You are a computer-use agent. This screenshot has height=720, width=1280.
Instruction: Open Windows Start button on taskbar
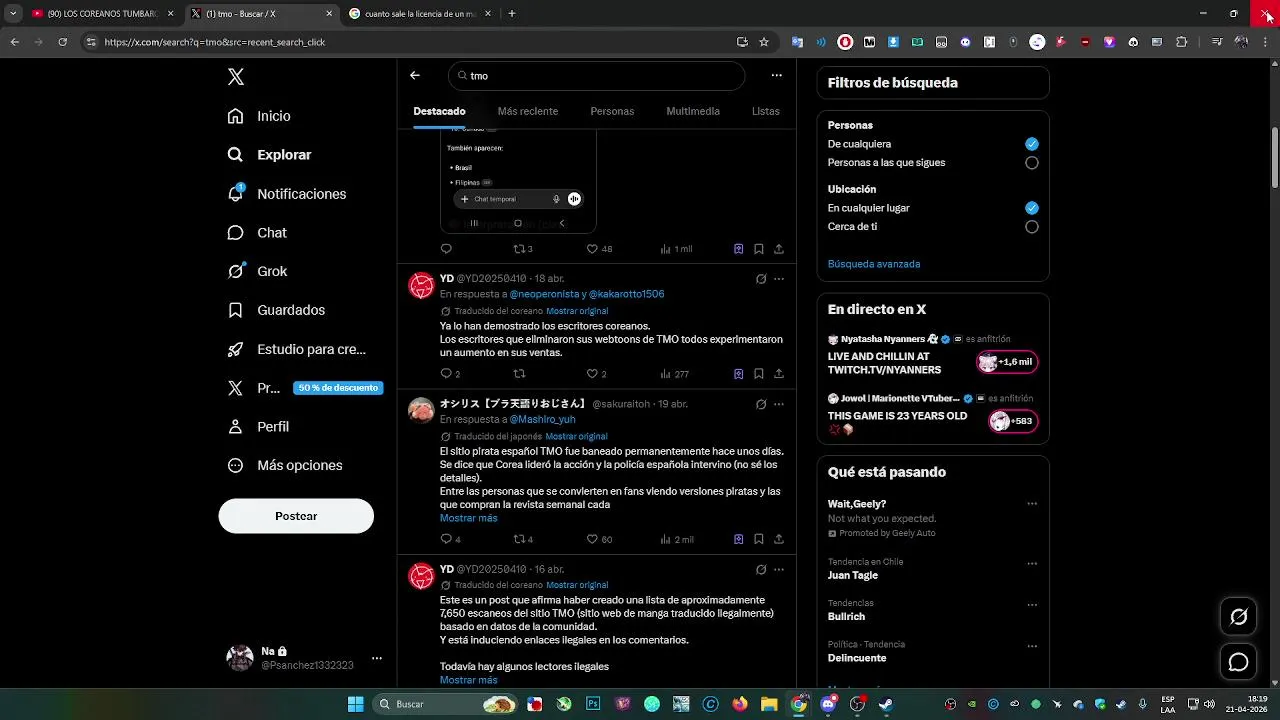355,704
